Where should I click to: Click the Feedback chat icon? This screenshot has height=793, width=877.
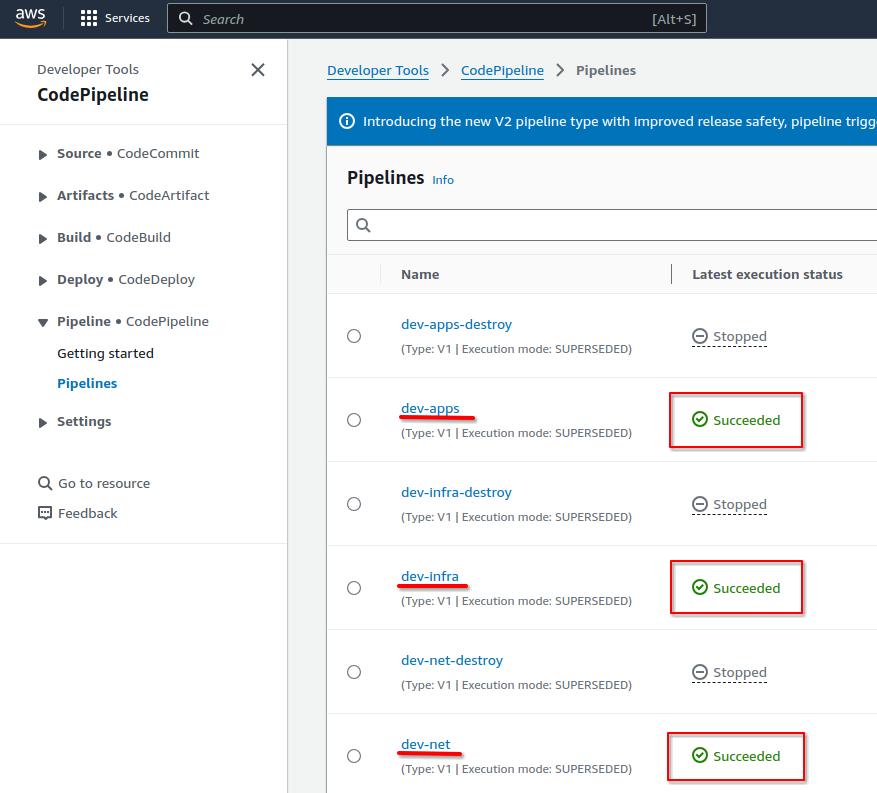(x=45, y=513)
